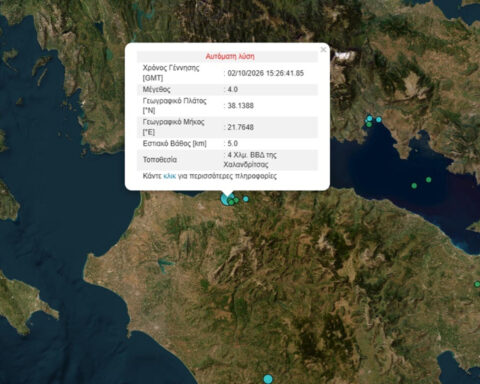480x384 pixels.
Task: Select the upper-right green marker beside the epicenter
Action: 236,200
